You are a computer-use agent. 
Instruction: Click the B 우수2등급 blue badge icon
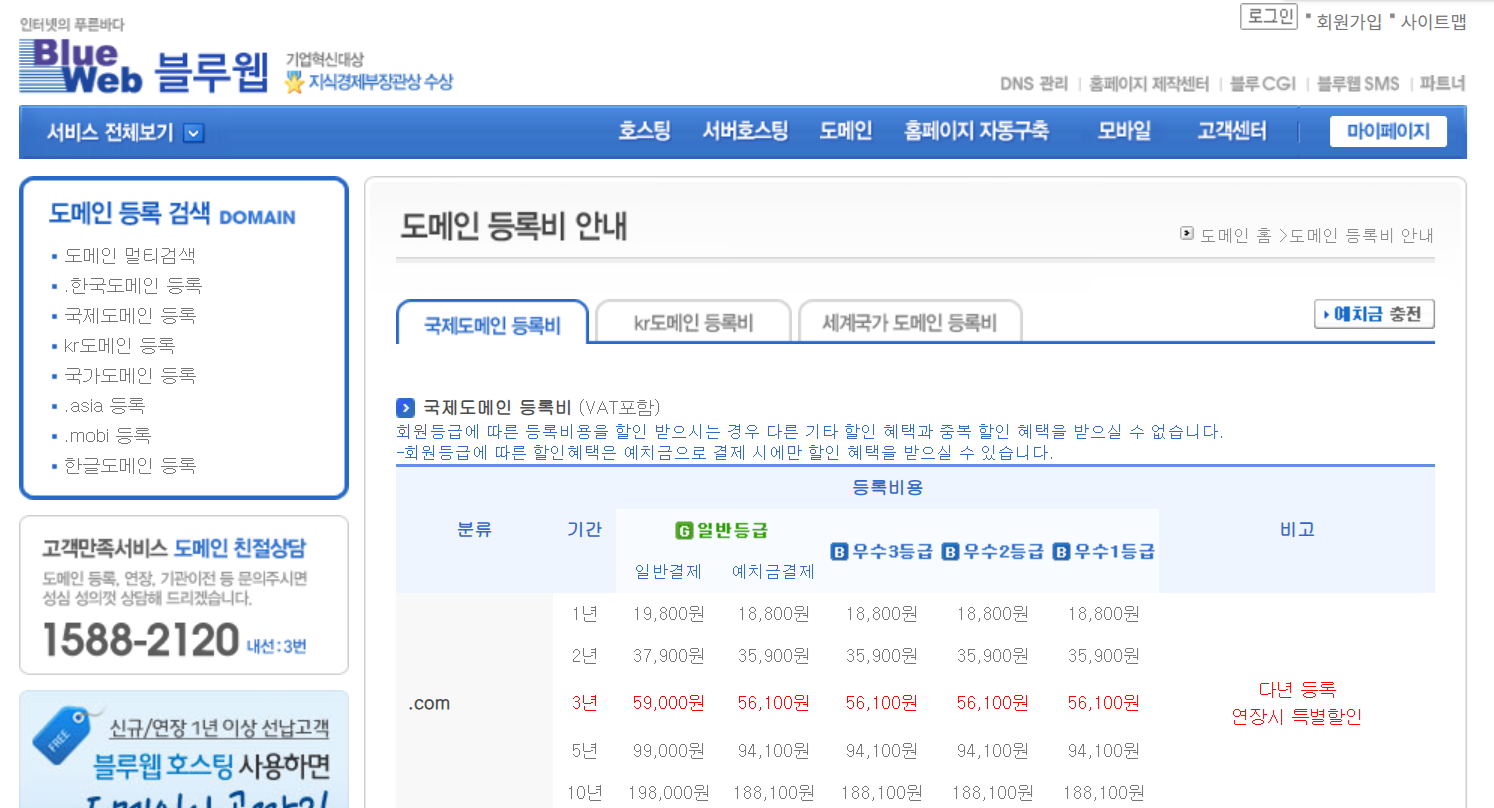click(x=949, y=551)
